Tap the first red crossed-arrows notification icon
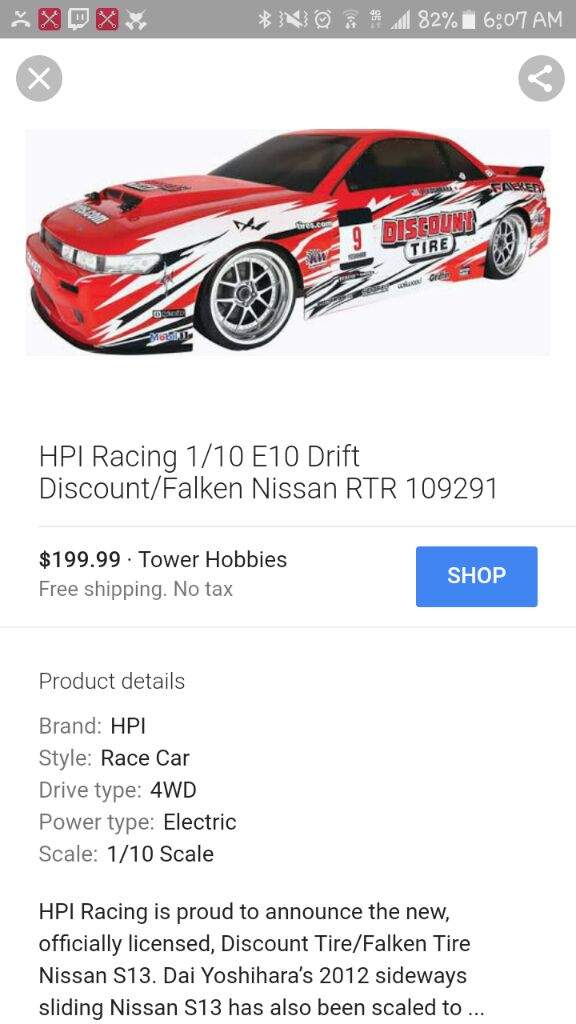Image resolution: width=576 pixels, height=1024 pixels. [50, 20]
